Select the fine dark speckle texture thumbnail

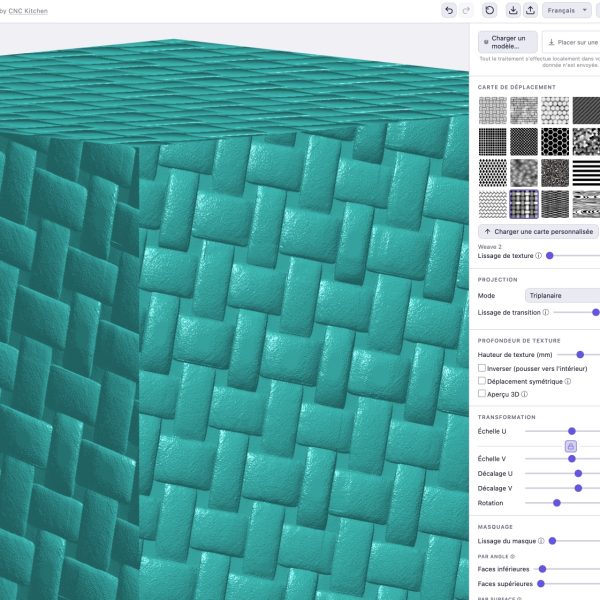point(555,173)
